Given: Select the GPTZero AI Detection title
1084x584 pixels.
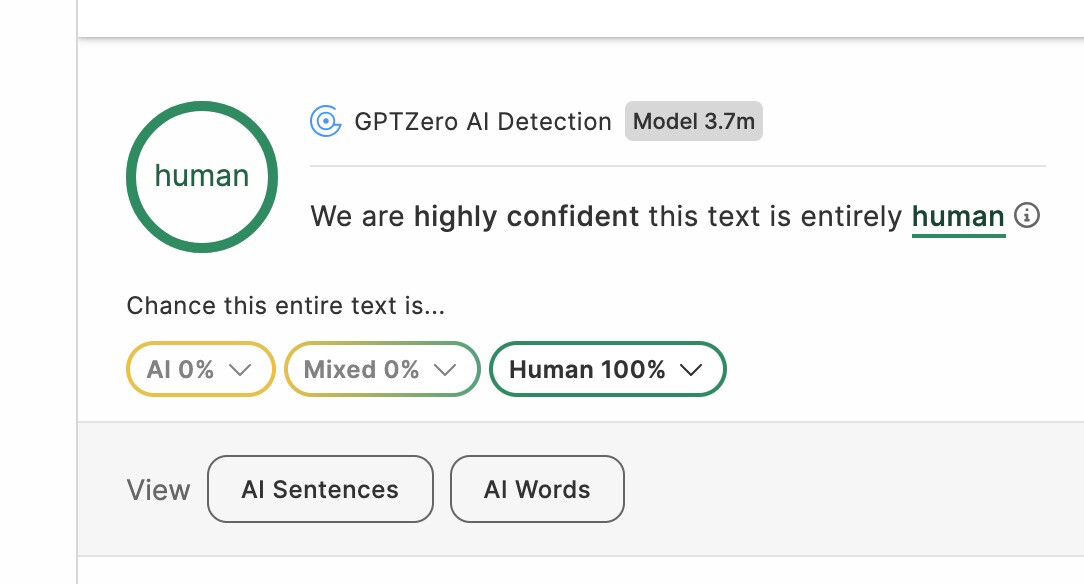Looking at the screenshot, I should pyautogui.click(x=483, y=122).
